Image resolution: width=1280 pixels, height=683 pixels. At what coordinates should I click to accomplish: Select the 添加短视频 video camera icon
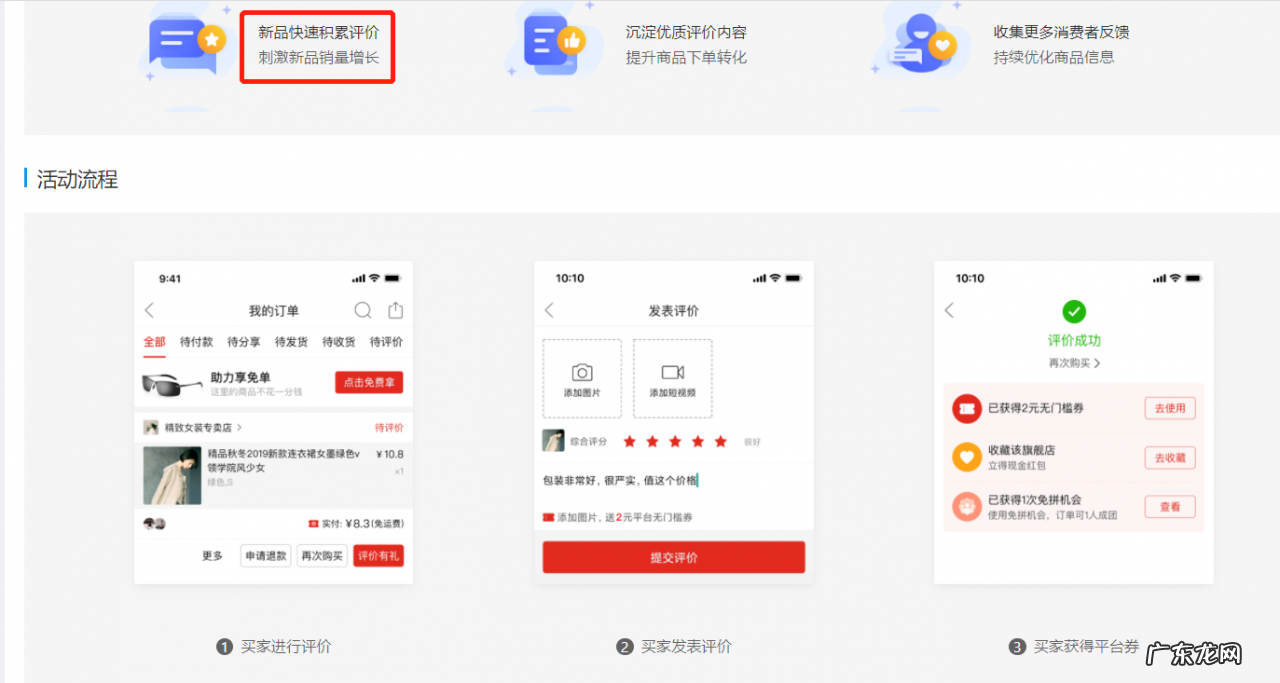click(672, 372)
